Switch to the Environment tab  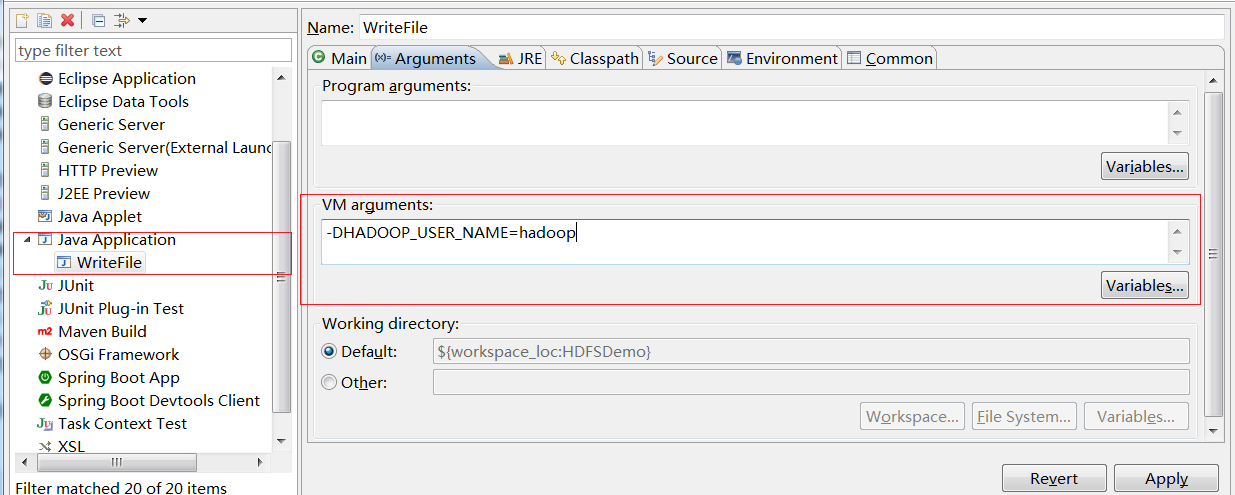782,59
